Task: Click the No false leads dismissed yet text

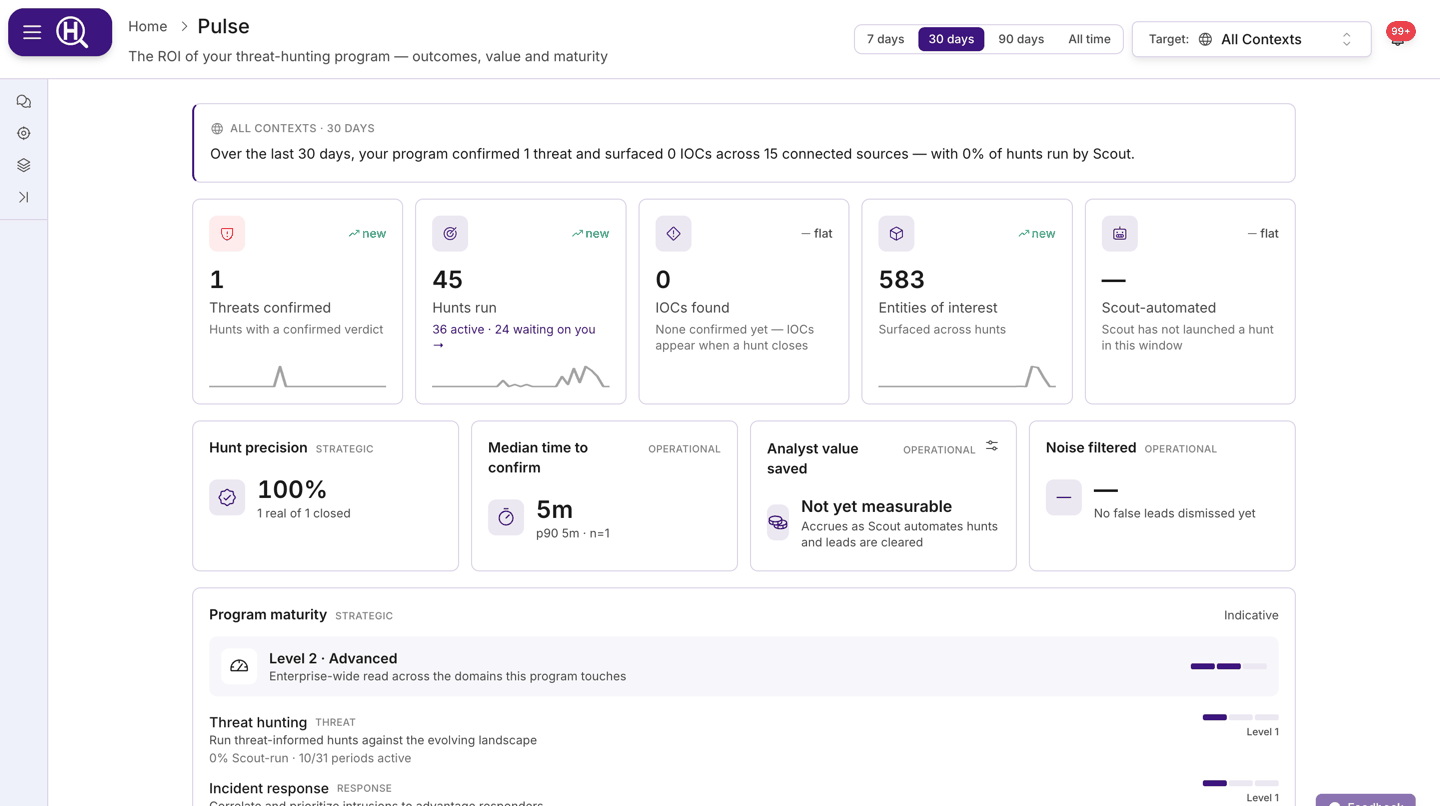Action: tap(1175, 513)
